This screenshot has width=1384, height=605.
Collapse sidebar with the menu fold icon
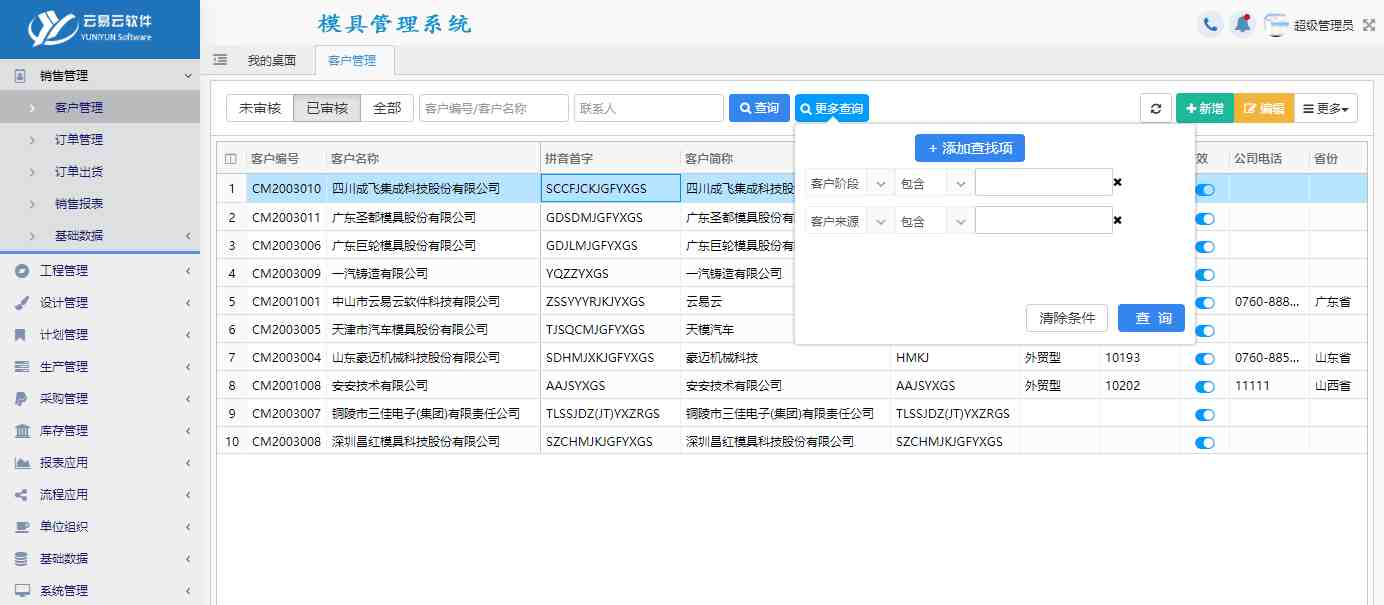pos(220,60)
